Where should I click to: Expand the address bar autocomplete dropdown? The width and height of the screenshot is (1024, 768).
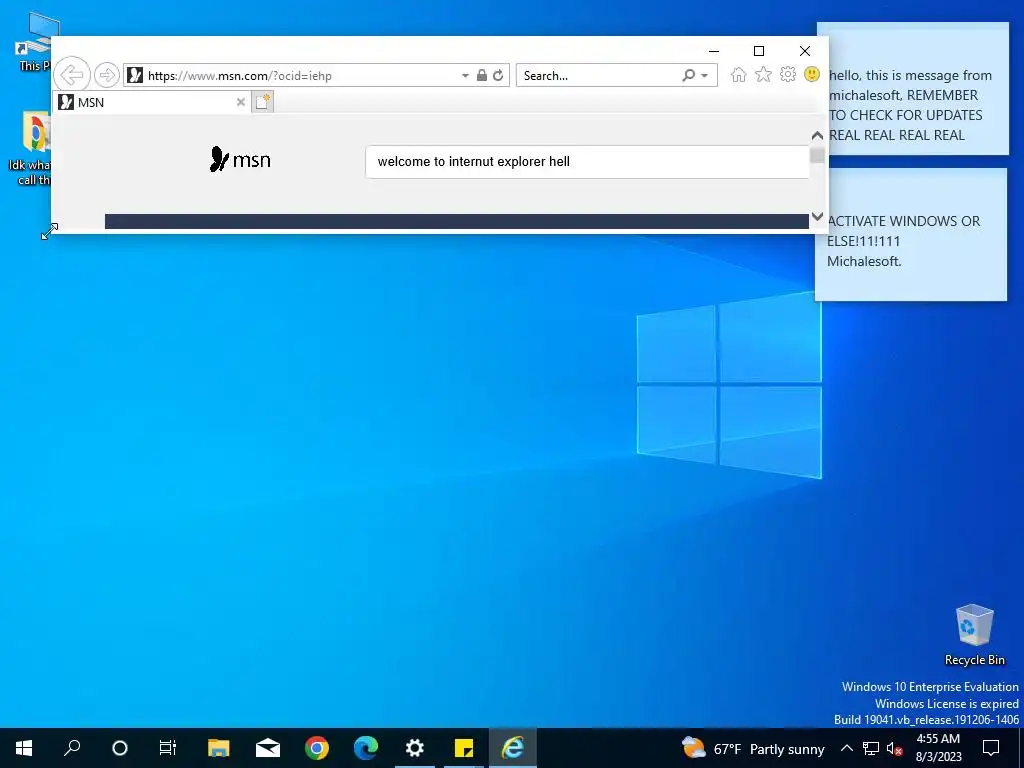point(465,76)
